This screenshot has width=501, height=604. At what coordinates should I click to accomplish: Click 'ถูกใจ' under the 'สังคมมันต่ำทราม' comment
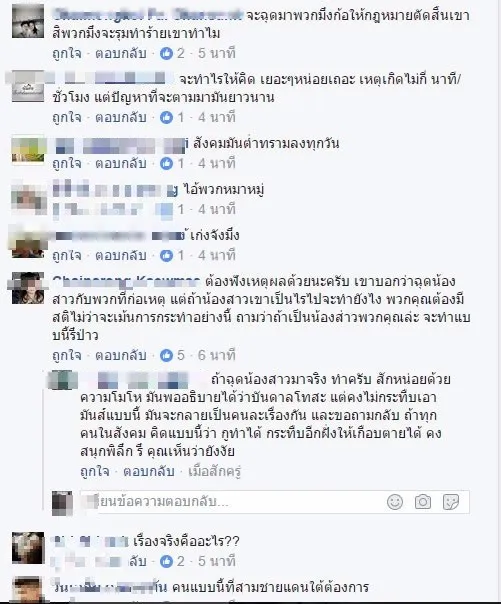click(67, 163)
